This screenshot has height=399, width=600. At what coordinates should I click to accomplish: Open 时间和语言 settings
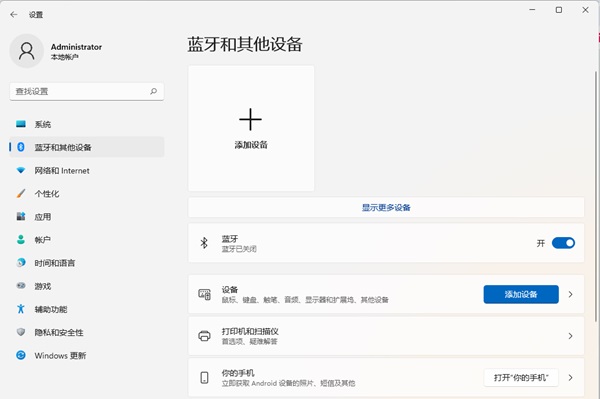click(x=87, y=262)
